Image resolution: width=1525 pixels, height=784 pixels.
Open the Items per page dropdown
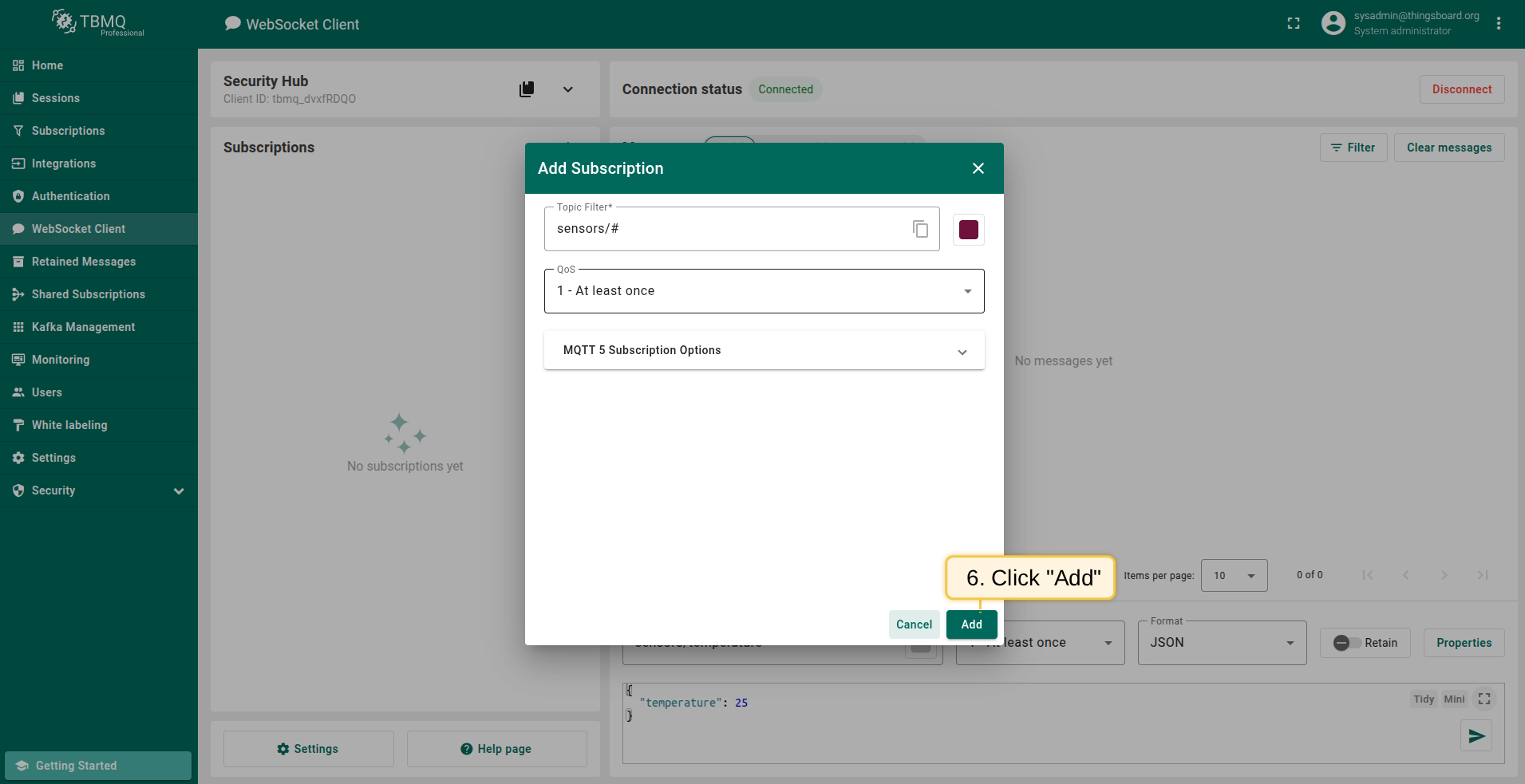point(1233,575)
